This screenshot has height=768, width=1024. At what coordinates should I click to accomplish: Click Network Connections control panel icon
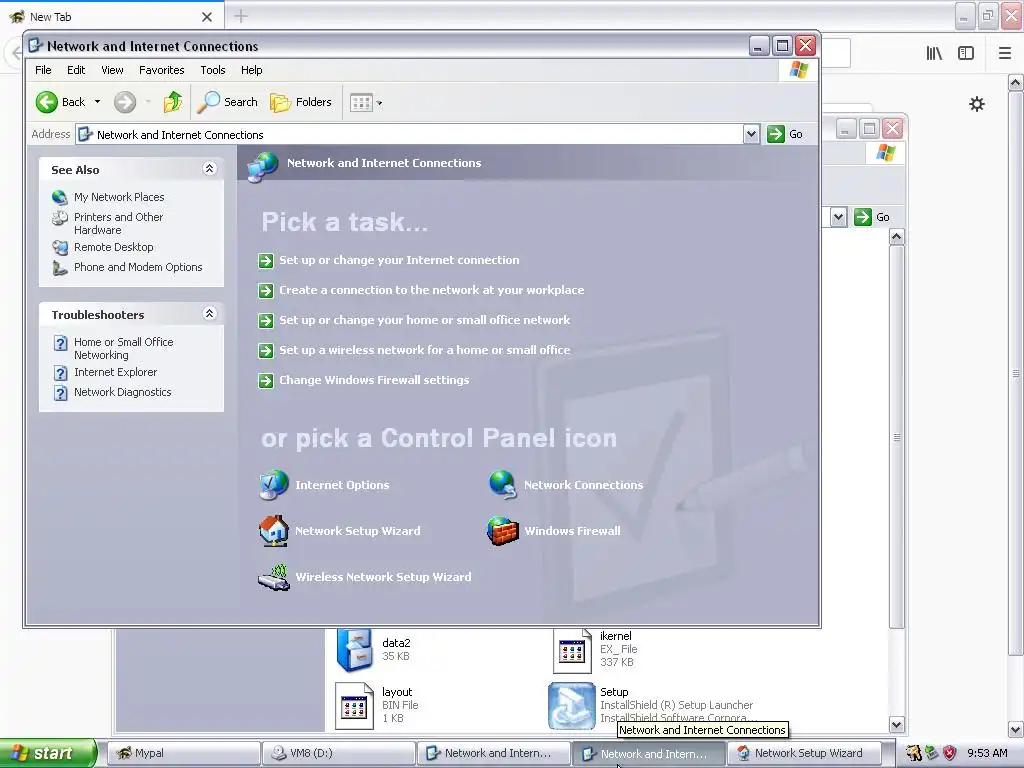(x=502, y=485)
